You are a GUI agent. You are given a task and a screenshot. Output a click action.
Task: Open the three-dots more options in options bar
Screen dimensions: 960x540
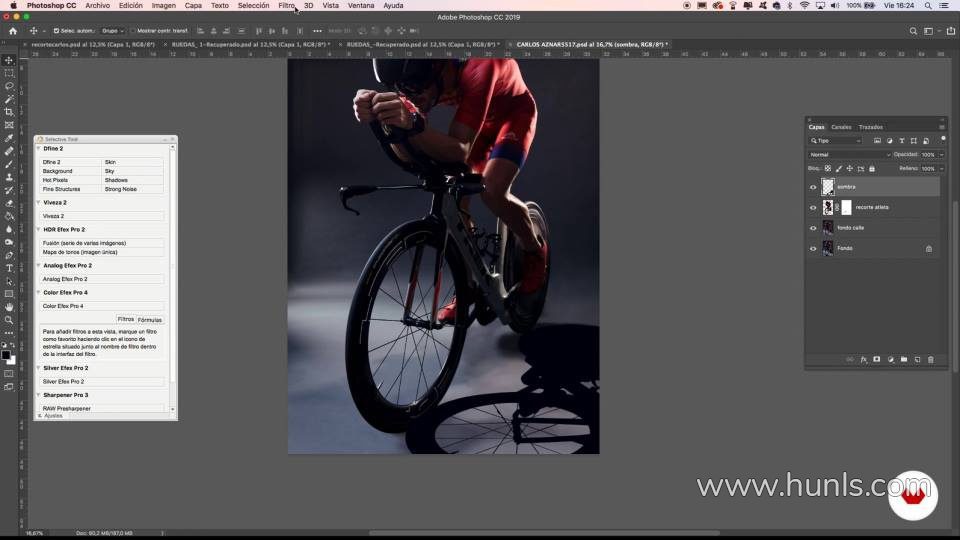317,31
